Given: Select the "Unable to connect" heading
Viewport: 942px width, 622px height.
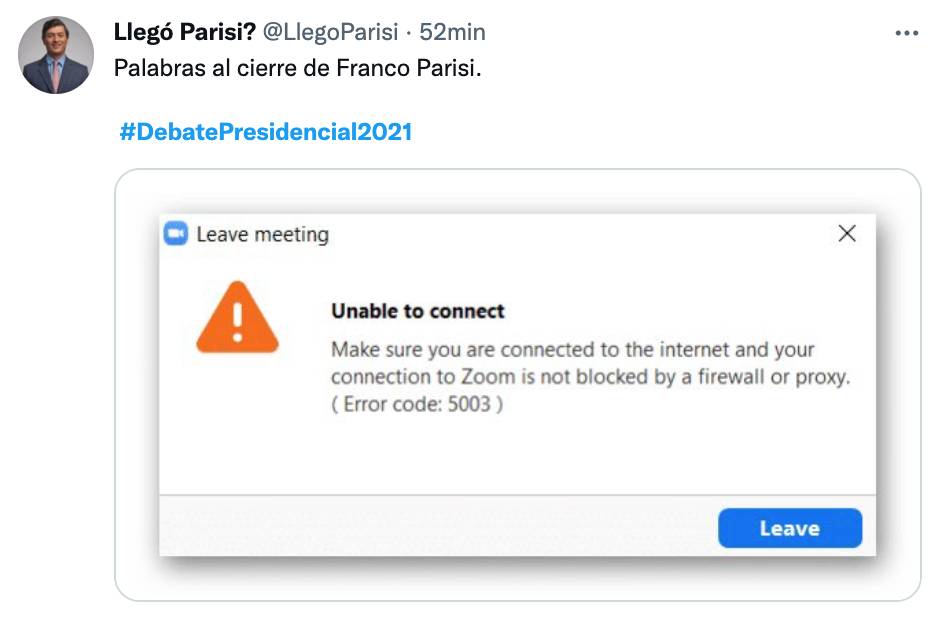Looking at the screenshot, I should tap(418, 311).
